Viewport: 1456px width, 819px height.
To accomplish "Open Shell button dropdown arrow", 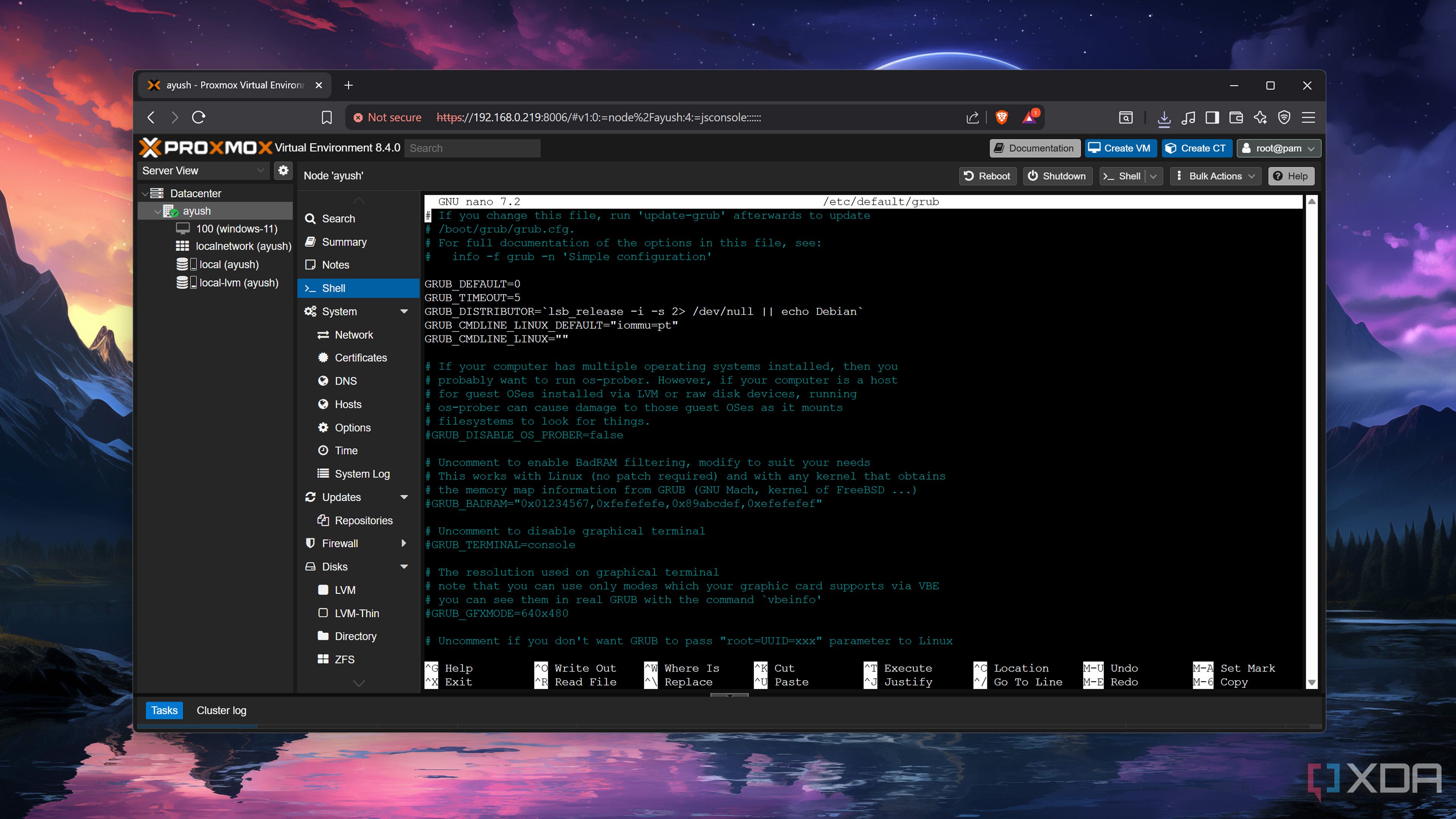I will tap(1153, 176).
